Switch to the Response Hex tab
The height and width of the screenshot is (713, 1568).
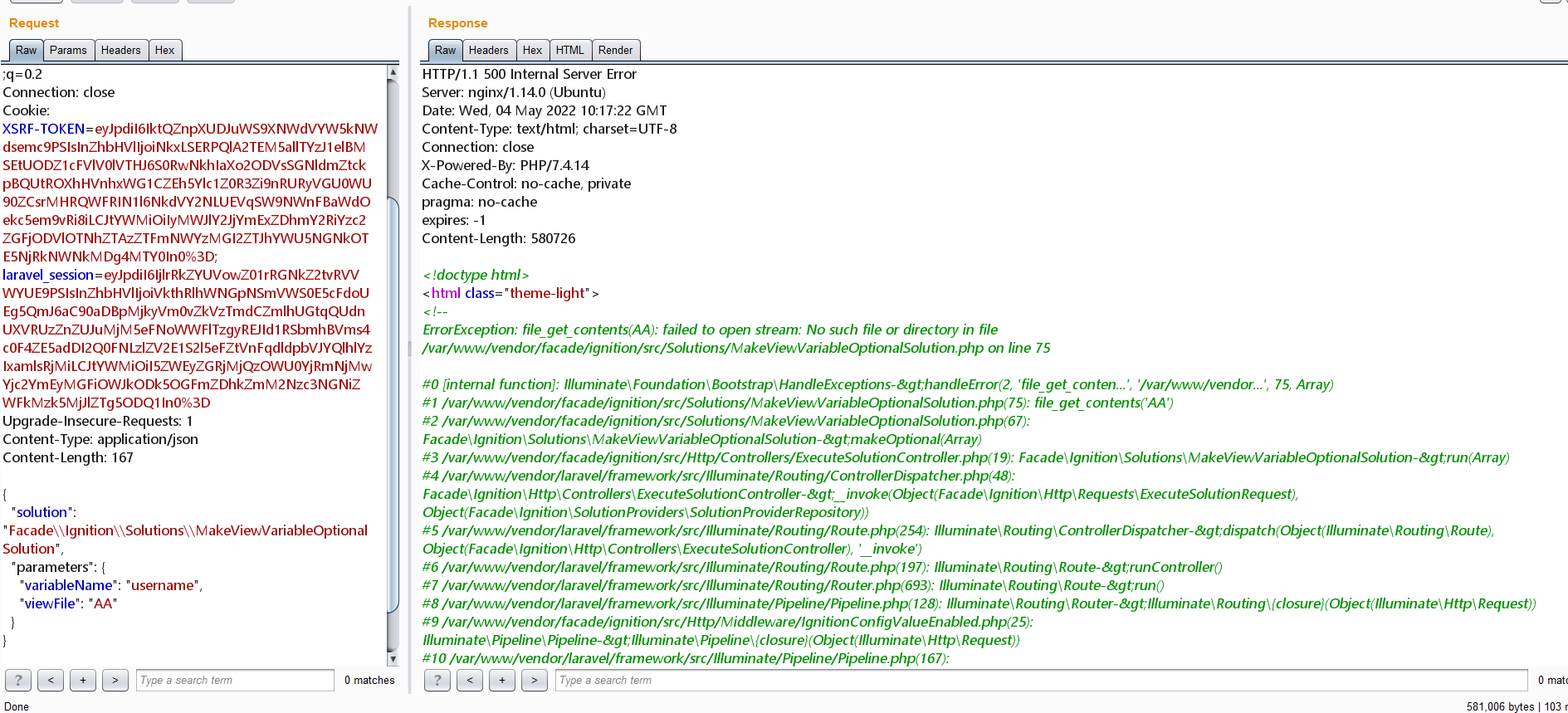[533, 51]
